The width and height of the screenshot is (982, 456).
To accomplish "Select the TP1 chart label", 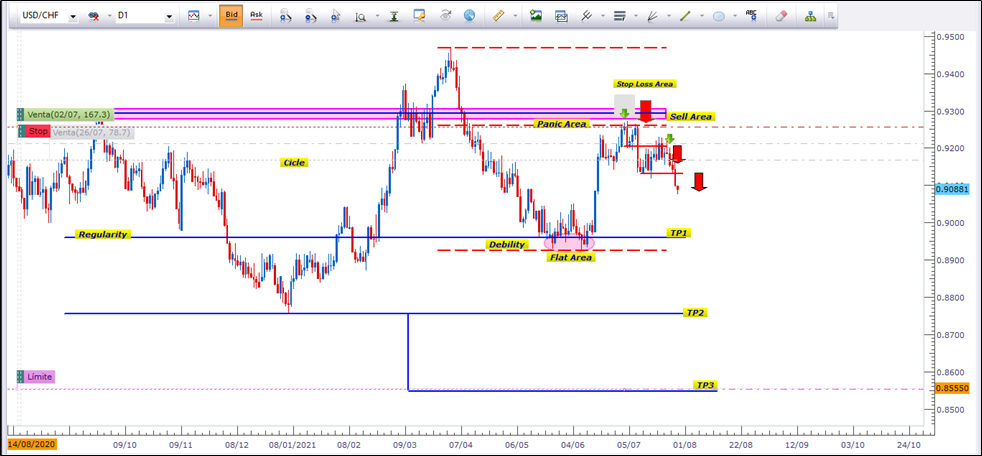I will [680, 232].
